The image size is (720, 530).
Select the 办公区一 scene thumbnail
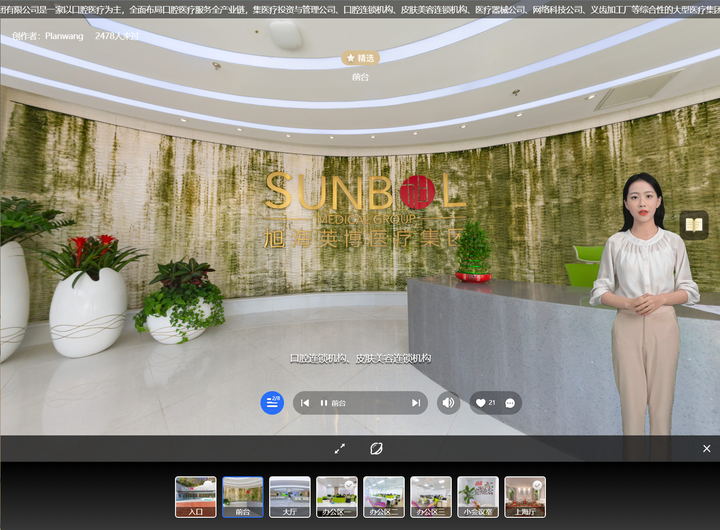click(337, 497)
